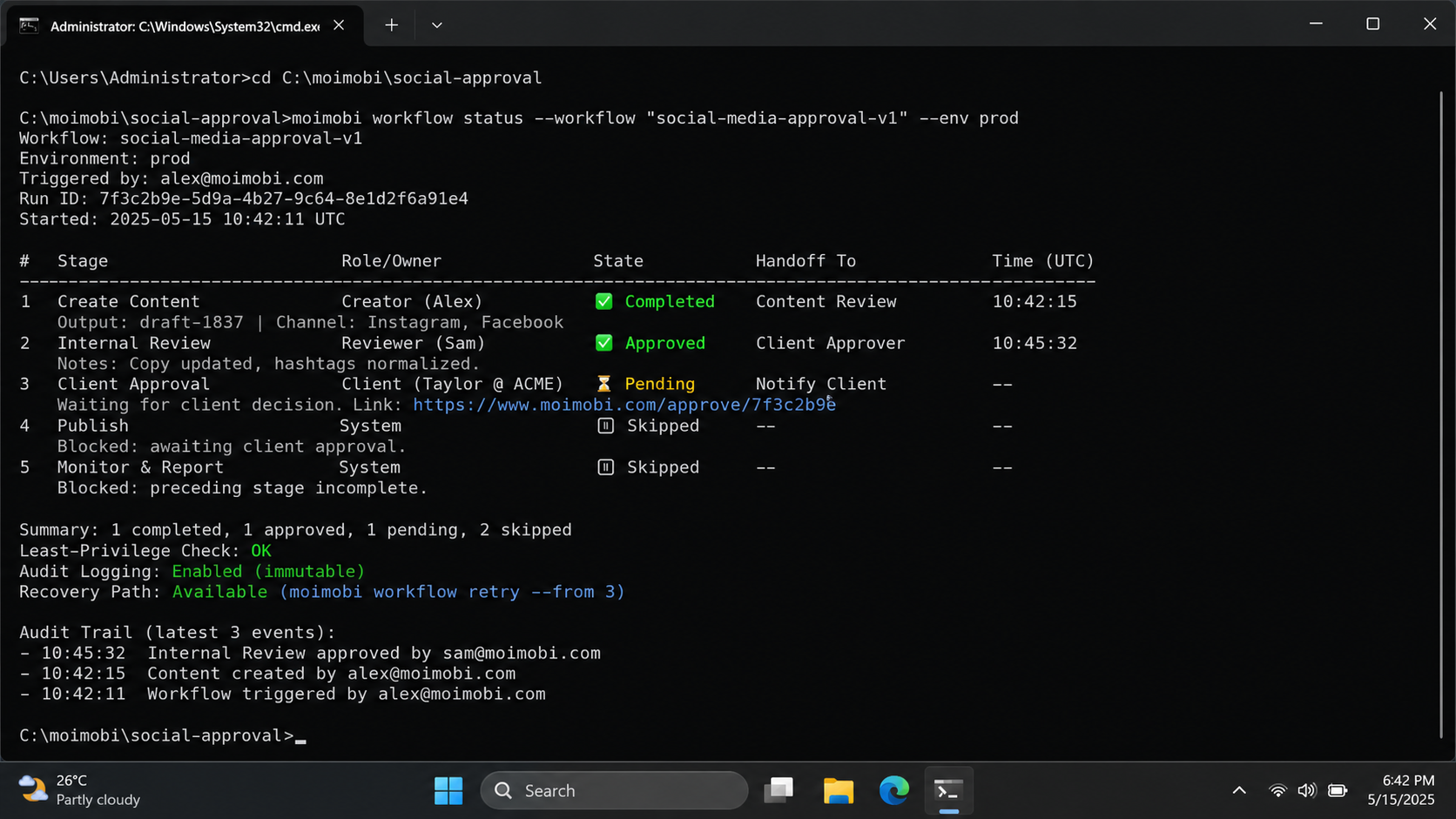Viewport: 1456px width, 819px height.
Task: Click the battery status icon
Action: click(1338, 790)
